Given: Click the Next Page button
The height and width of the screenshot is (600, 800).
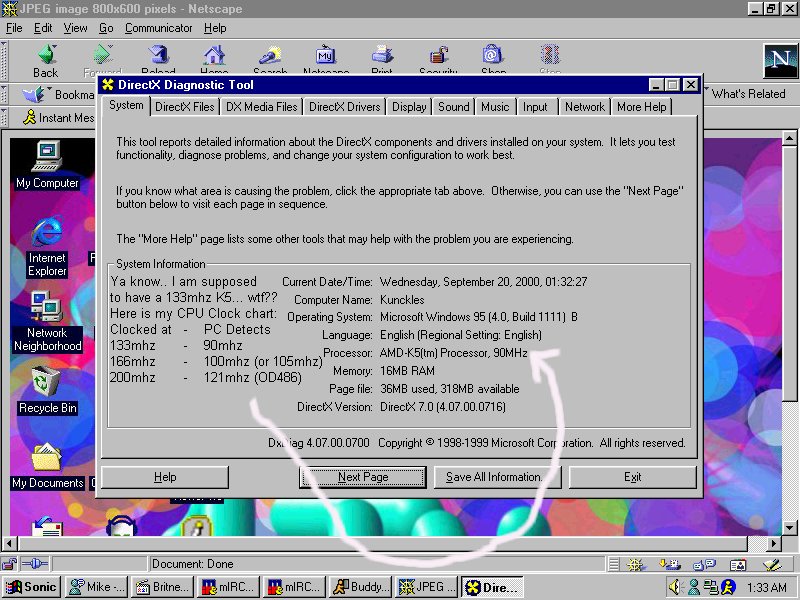Looking at the screenshot, I should [363, 477].
